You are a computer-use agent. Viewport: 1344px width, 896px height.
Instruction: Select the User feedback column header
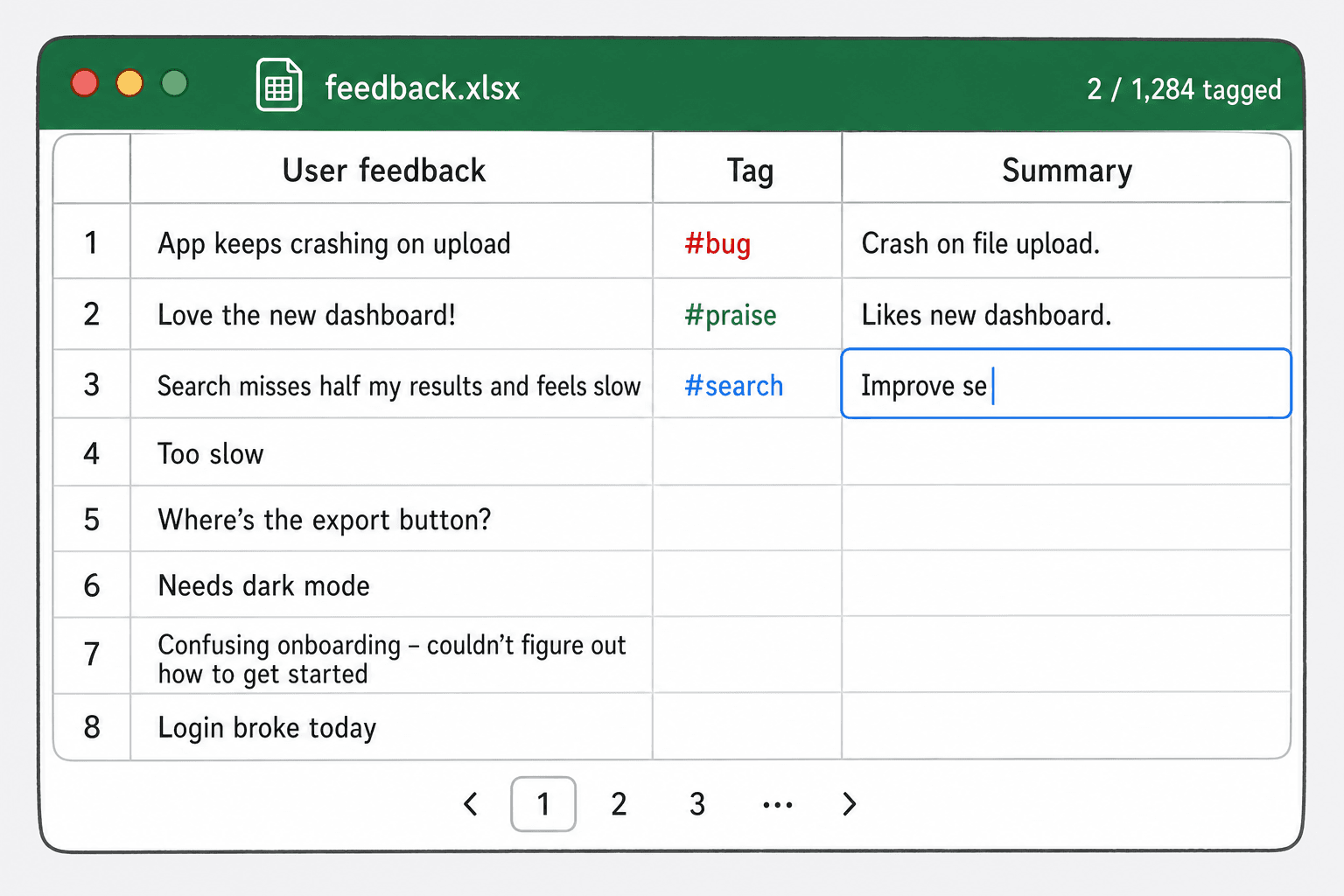391,169
